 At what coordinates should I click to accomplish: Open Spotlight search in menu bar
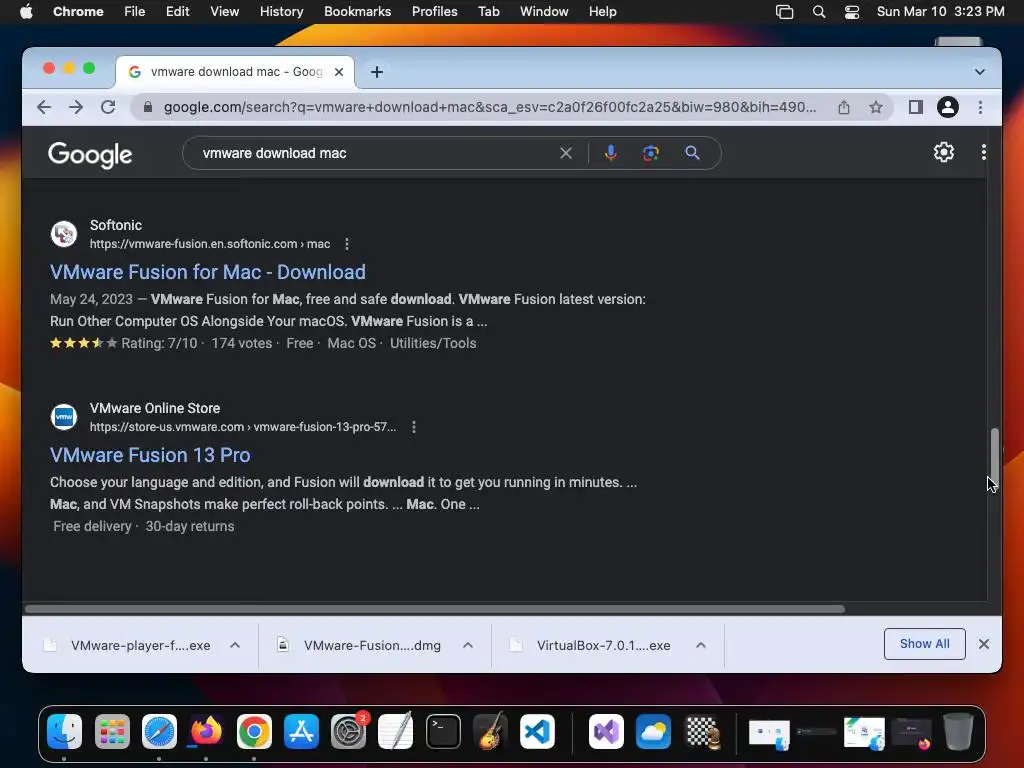coord(818,12)
